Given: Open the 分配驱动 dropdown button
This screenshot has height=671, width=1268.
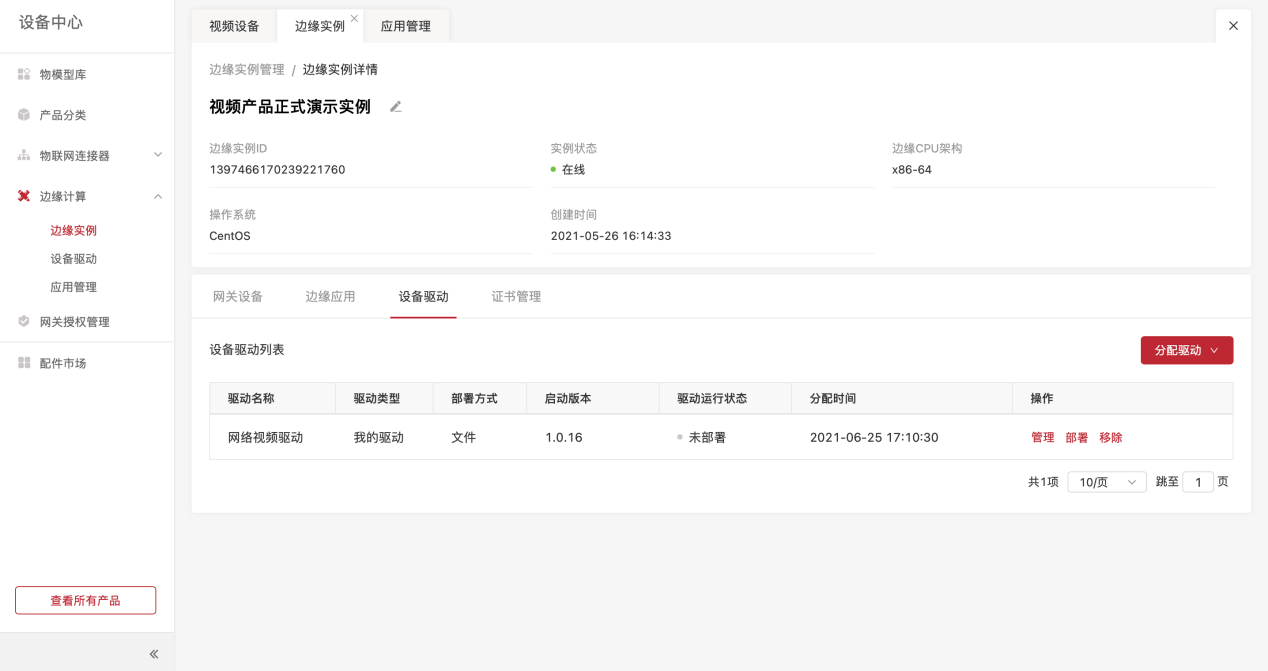Looking at the screenshot, I should point(1186,350).
